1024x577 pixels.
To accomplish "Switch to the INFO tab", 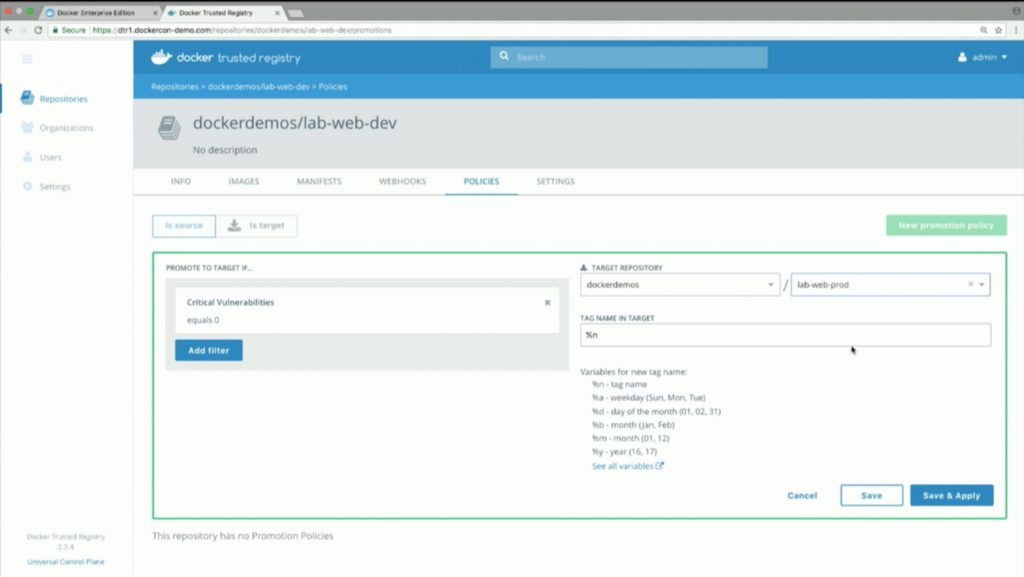I will pyautogui.click(x=181, y=181).
